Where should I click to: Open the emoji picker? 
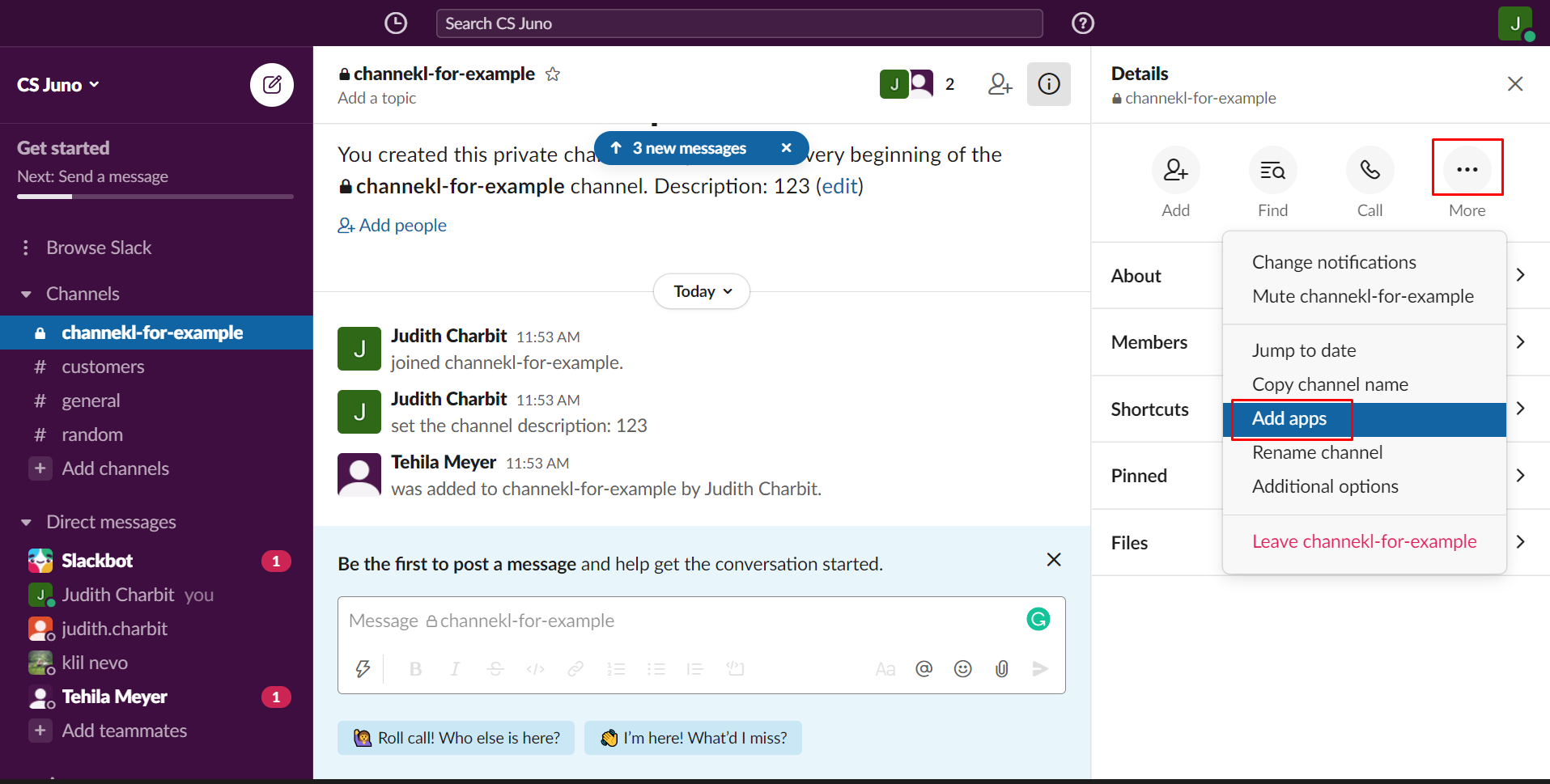pos(962,669)
